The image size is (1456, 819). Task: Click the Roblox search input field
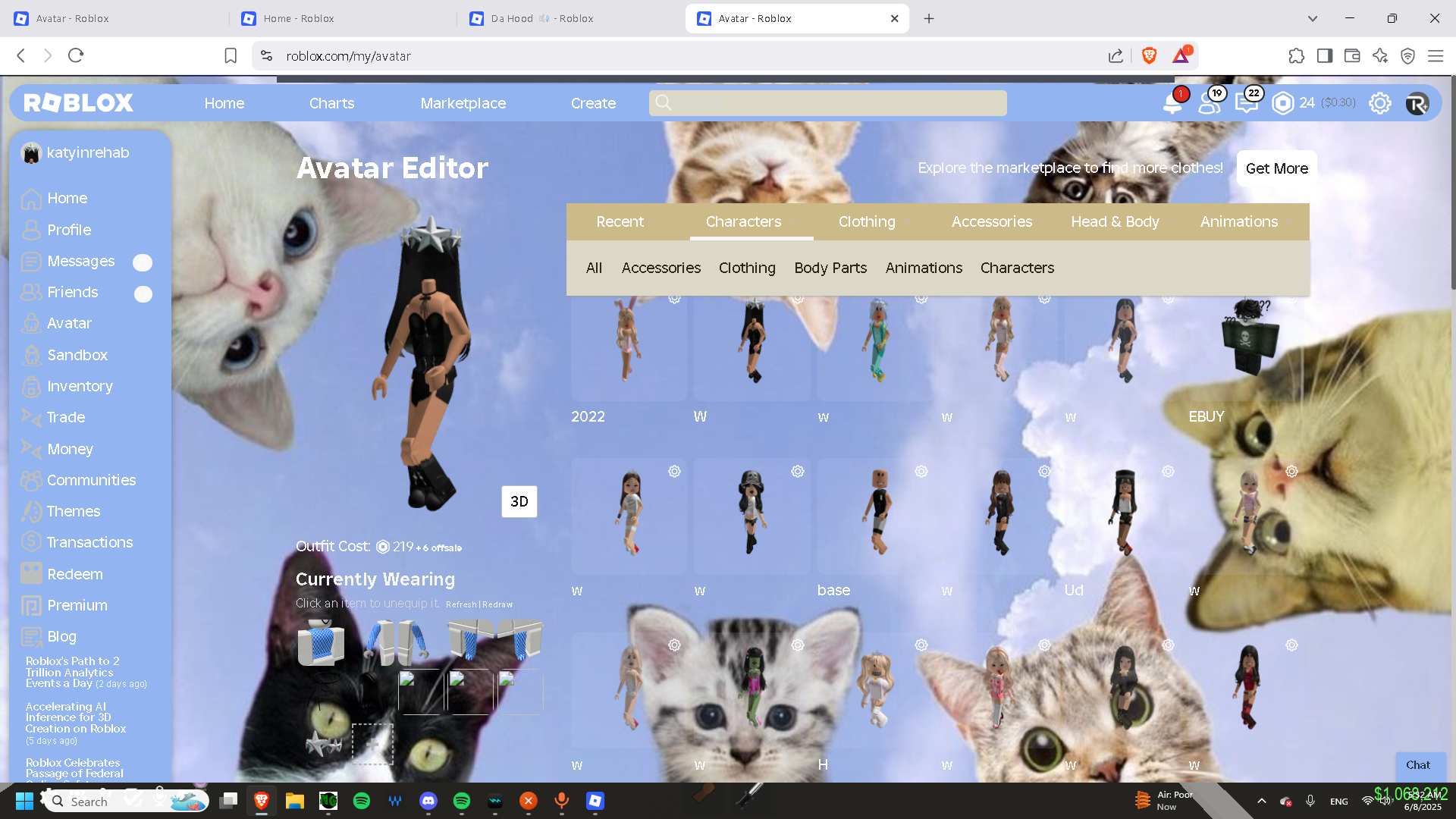(x=828, y=103)
